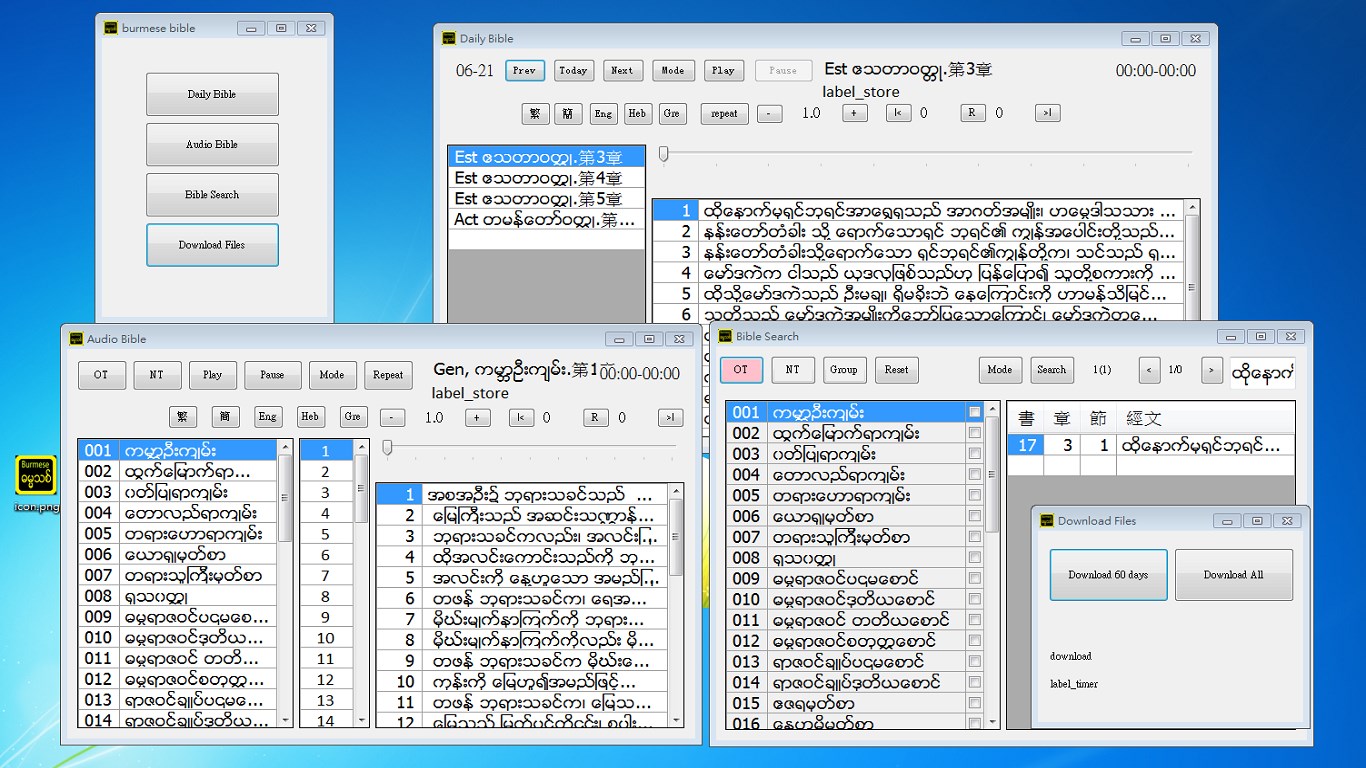
Task: Select book 003 in Audio Bible list
Action: (177, 492)
